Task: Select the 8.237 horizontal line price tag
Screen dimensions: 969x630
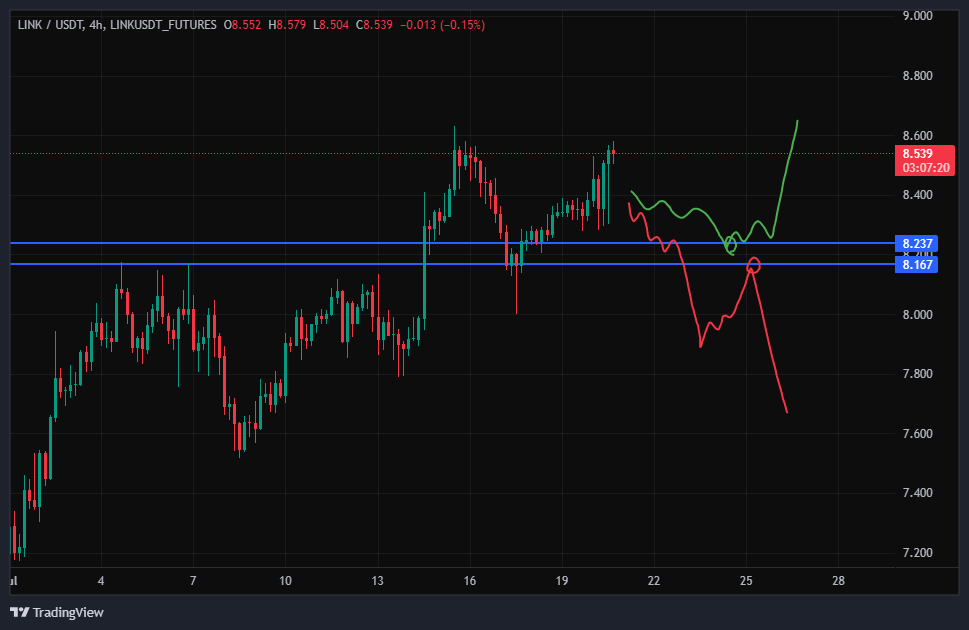Action: tap(916, 243)
